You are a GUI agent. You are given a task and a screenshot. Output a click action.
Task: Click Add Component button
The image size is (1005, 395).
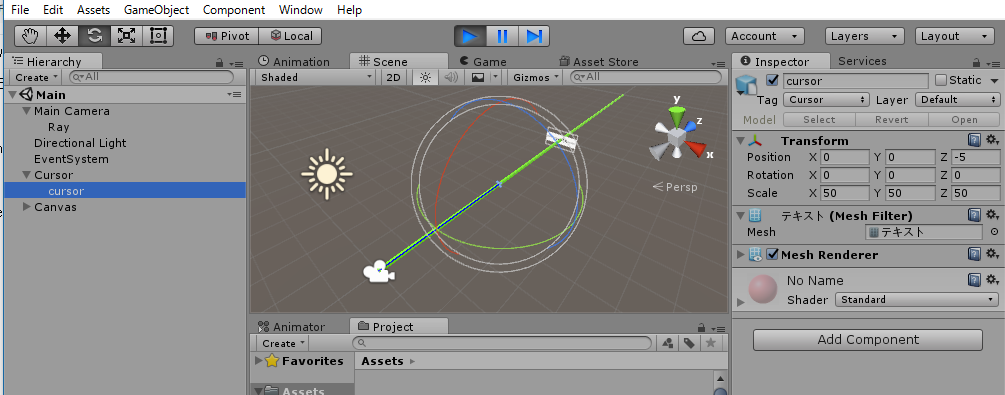(x=868, y=340)
